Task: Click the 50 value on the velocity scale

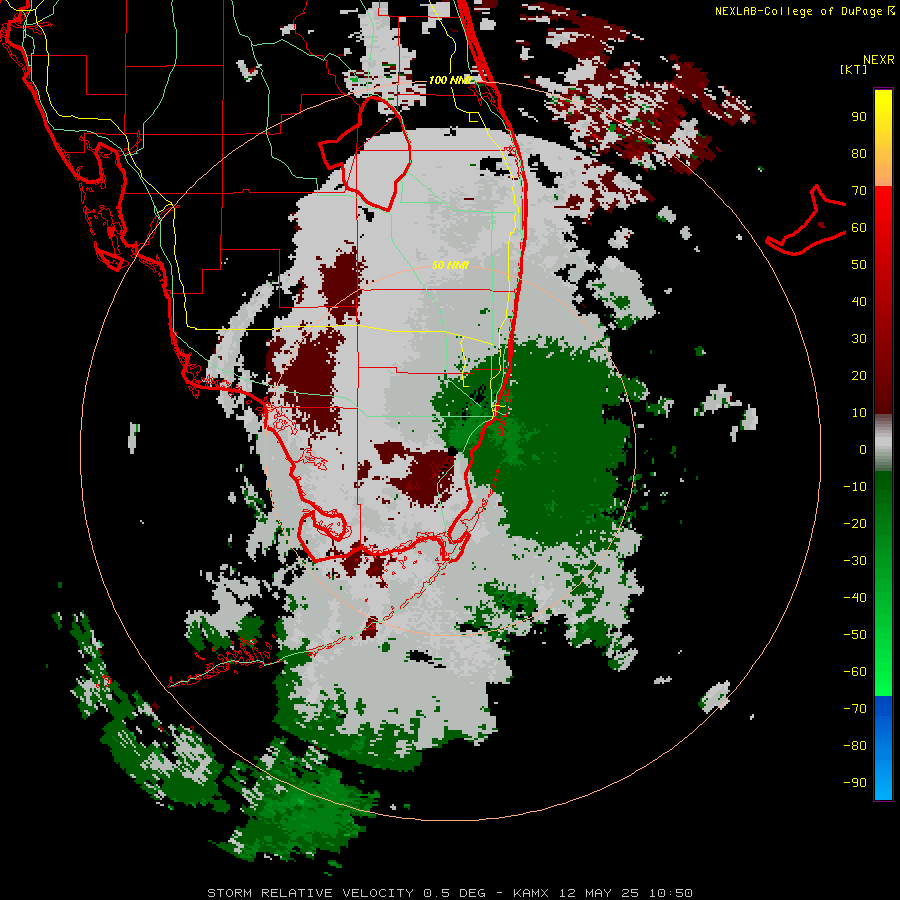Action: pos(859,265)
